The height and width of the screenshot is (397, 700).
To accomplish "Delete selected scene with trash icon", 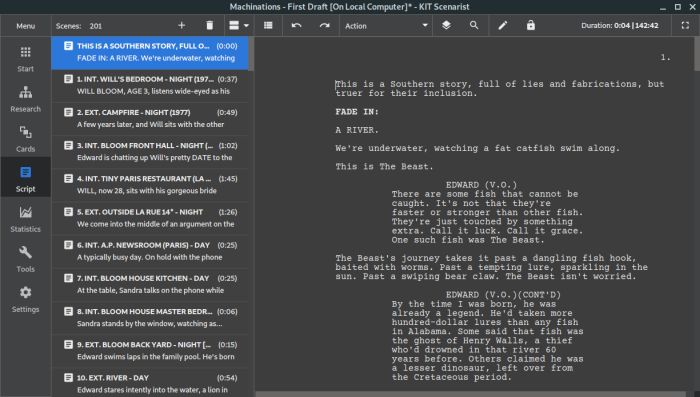I will (209, 25).
